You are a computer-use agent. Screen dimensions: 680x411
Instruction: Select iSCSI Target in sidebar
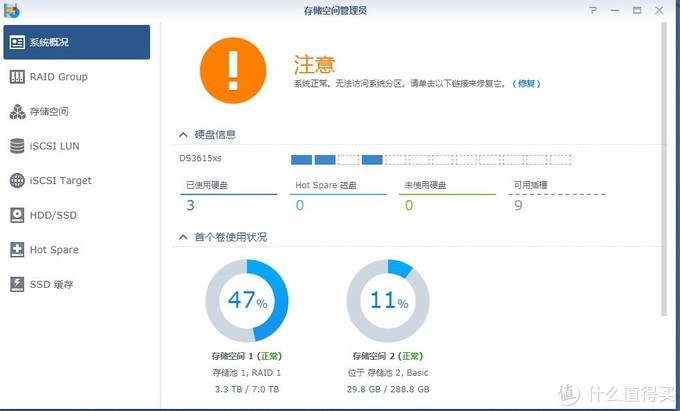[x=77, y=180]
